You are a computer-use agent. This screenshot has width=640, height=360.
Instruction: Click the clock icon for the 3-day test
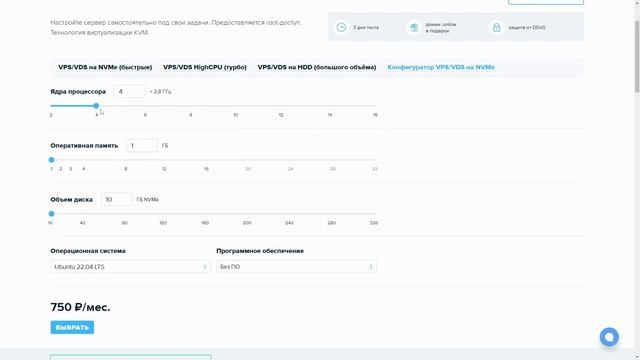click(341, 27)
